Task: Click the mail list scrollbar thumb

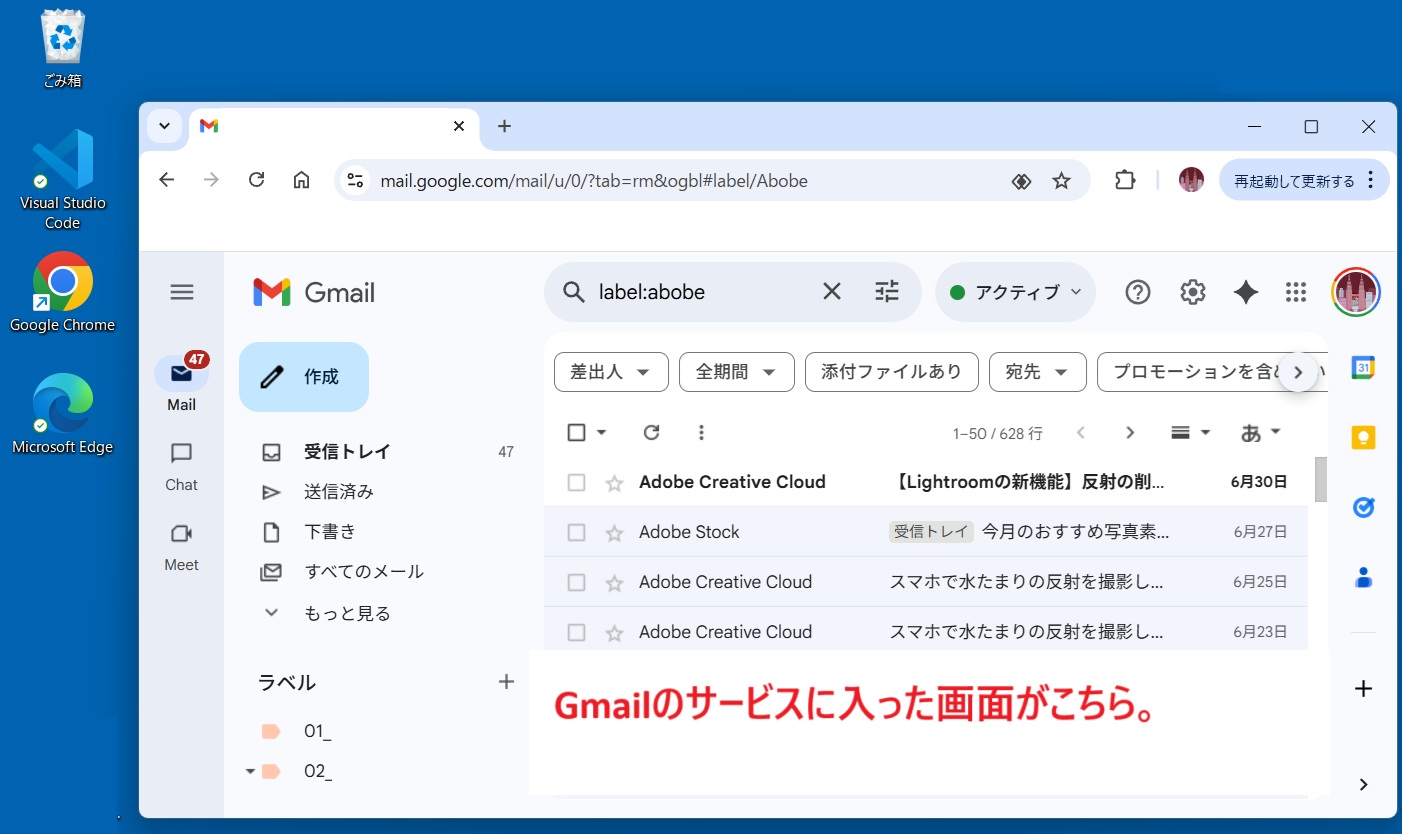Action: (x=1321, y=479)
